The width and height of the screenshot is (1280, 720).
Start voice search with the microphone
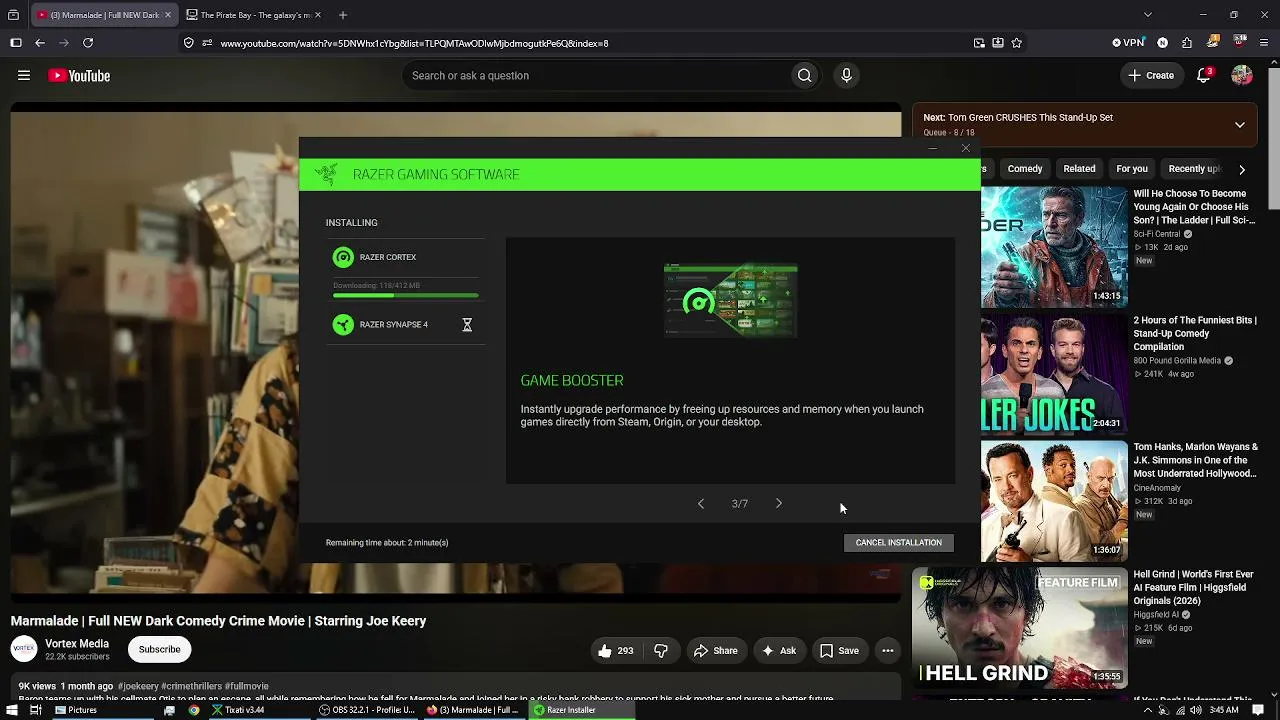click(x=846, y=76)
